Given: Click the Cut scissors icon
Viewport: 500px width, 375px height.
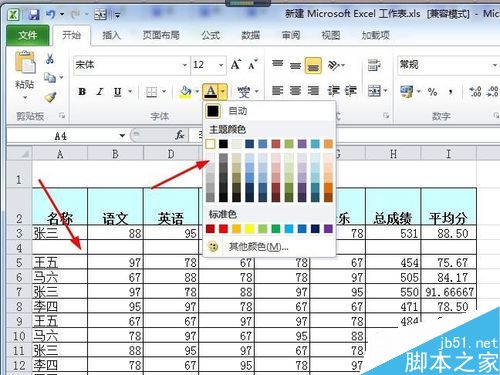Looking at the screenshot, I should 50,59.
